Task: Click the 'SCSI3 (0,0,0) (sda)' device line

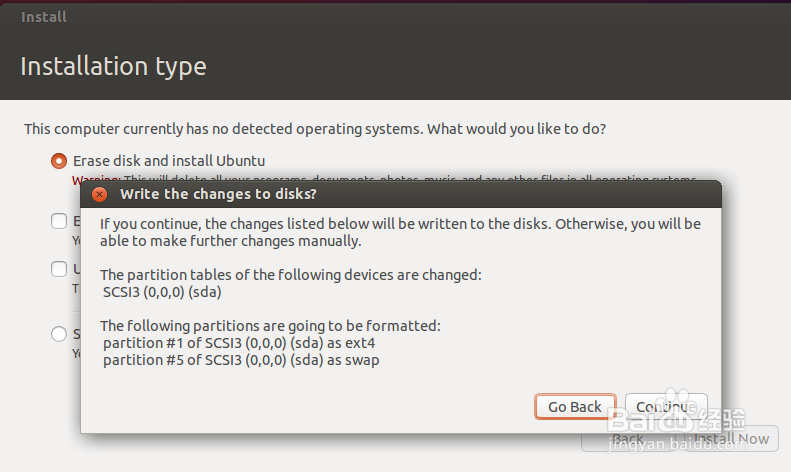Action: coord(162,292)
